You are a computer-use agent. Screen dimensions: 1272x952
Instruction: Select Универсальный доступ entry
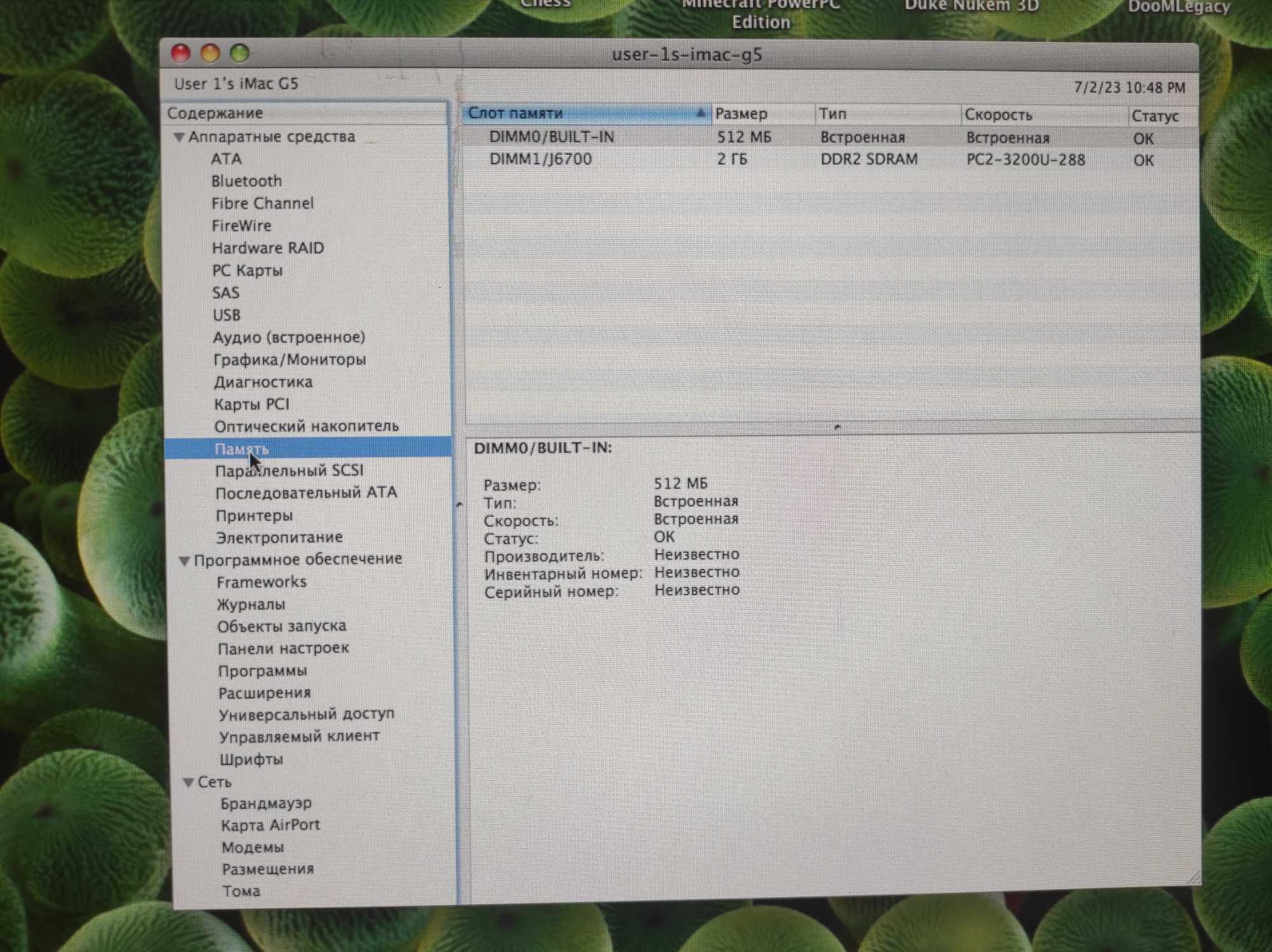(307, 715)
